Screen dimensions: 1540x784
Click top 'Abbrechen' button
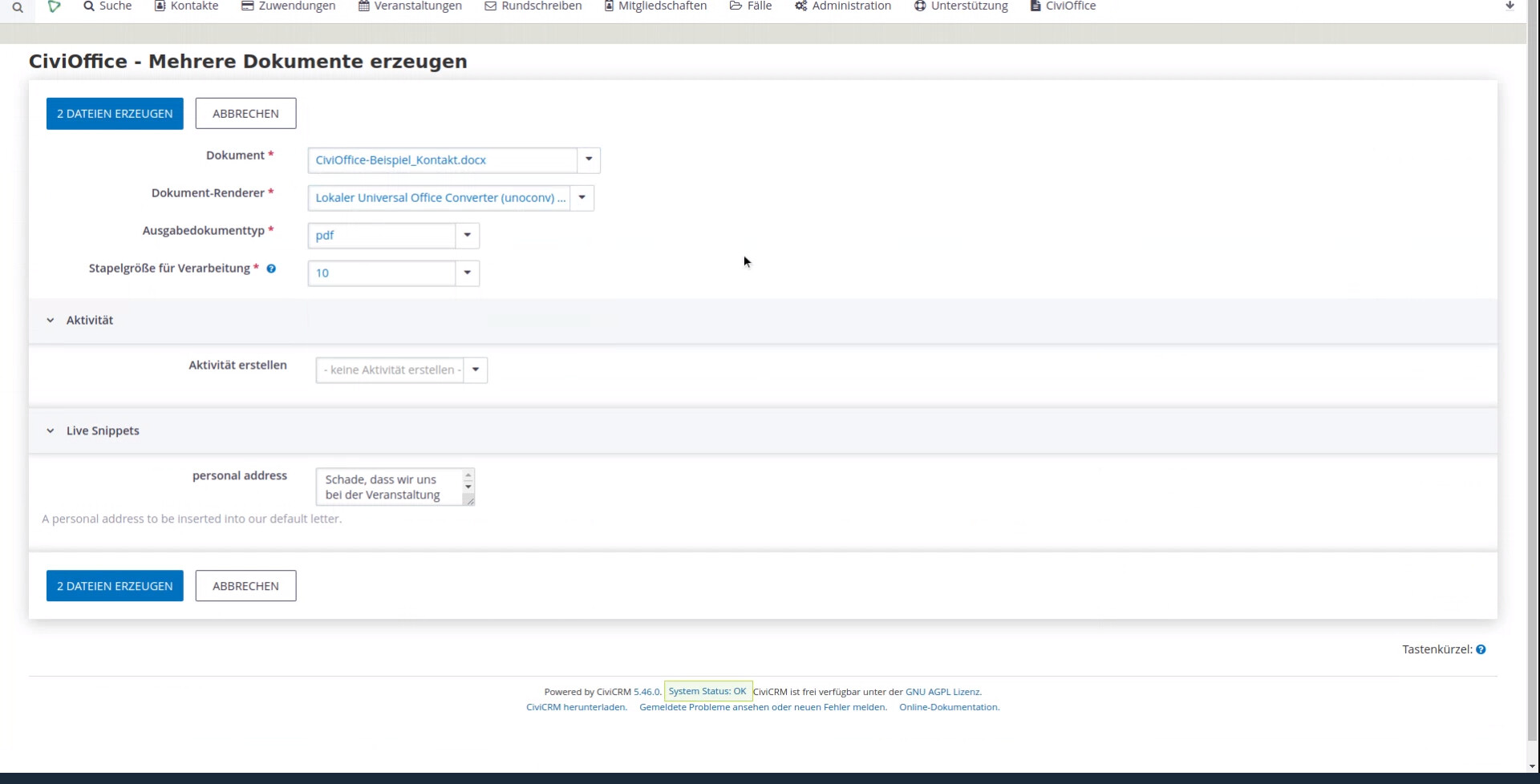click(245, 114)
